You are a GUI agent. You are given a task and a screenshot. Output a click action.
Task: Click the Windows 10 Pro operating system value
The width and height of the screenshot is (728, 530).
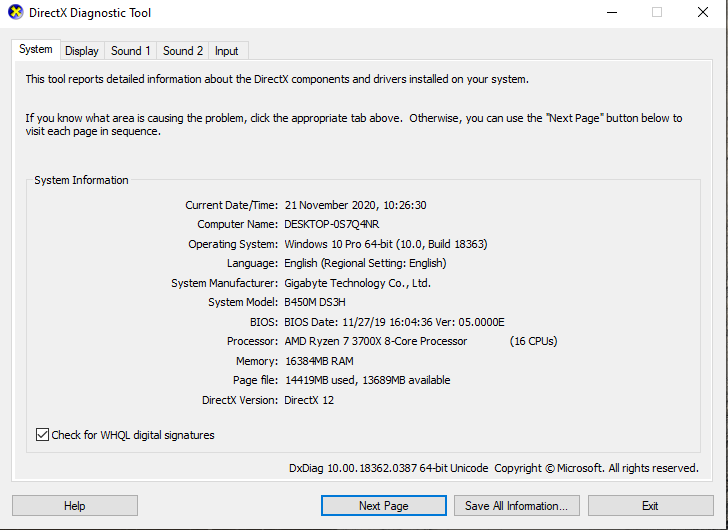coord(386,244)
